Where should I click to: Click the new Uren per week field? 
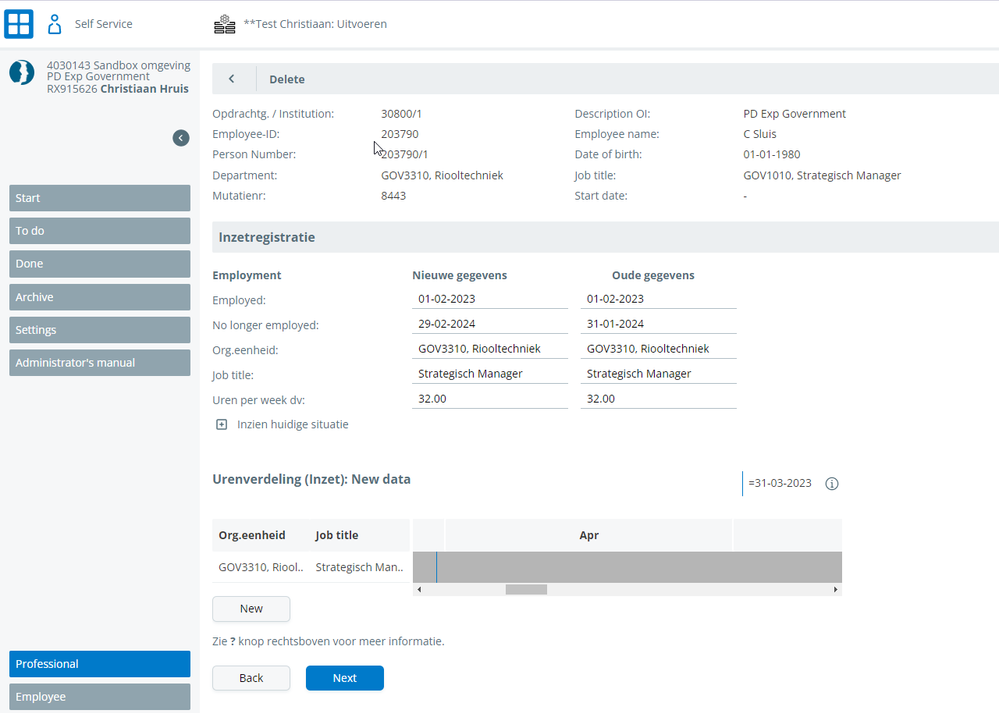(x=490, y=399)
